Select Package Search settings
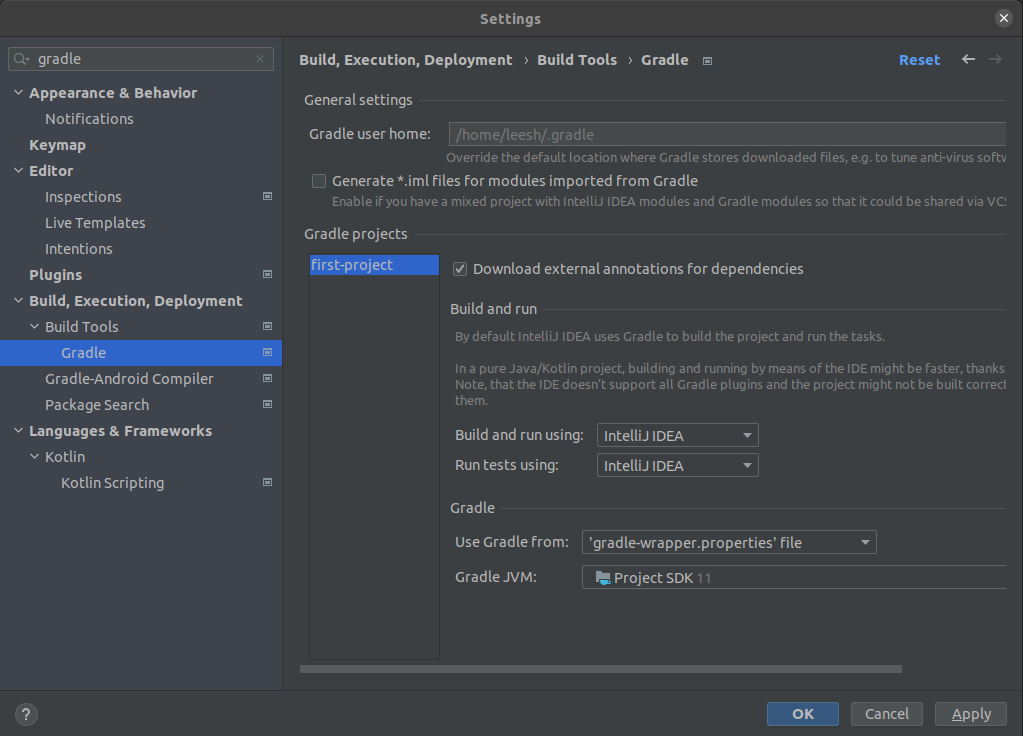 (x=97, y=405)
